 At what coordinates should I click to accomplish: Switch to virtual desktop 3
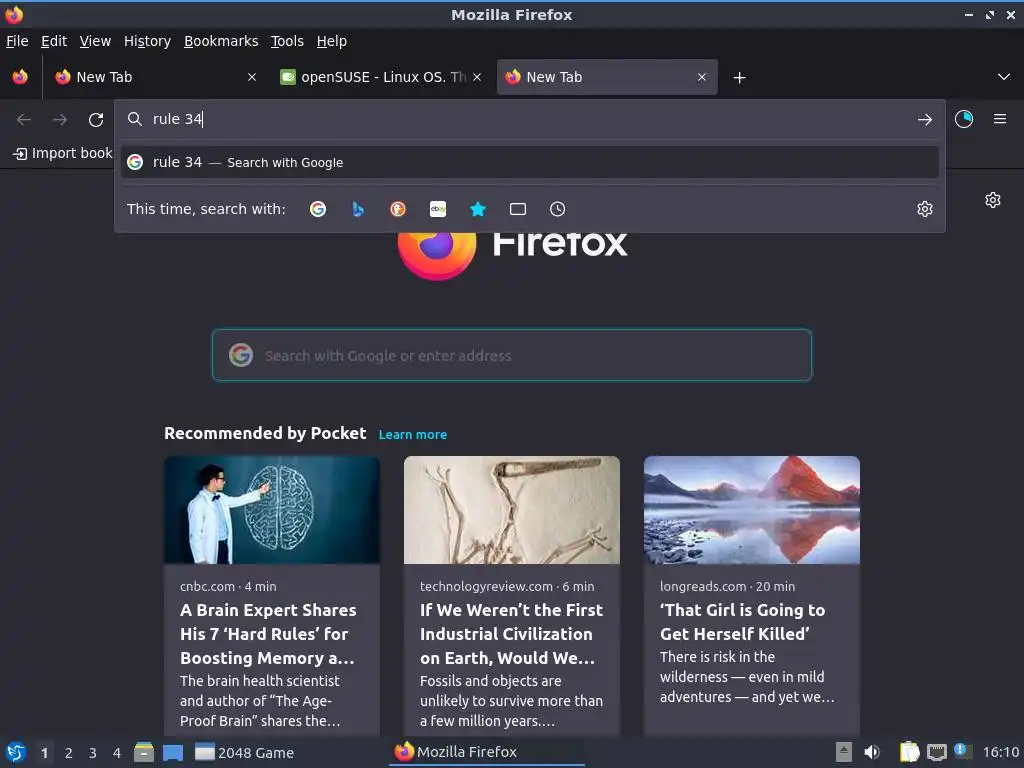[93, 753]
